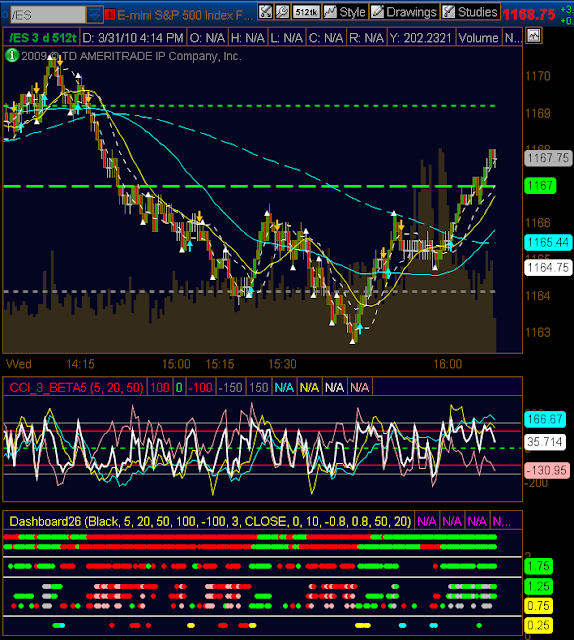This screenshot has height=640, width=574.
Task: Click the small chart icon right of header
Action: pos(534,36)
